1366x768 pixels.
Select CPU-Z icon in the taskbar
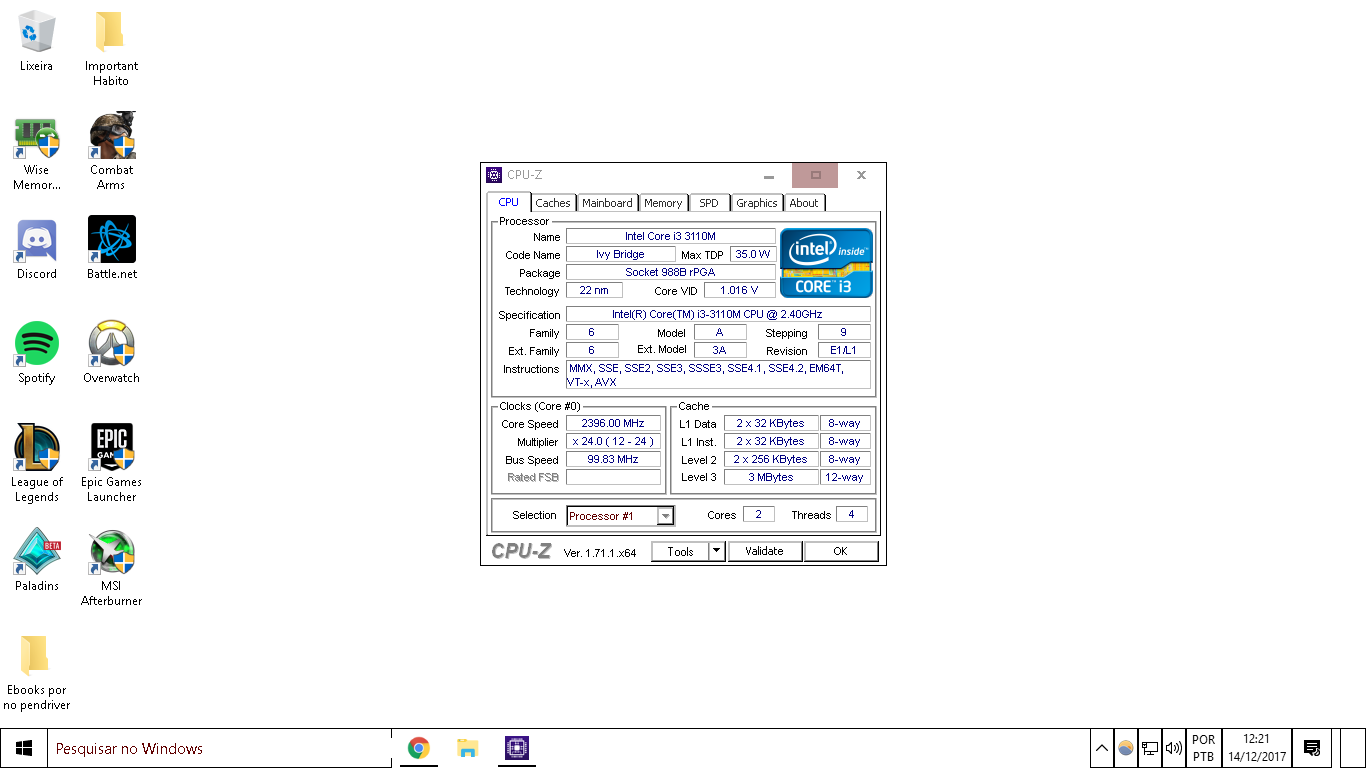click(516, 748)
